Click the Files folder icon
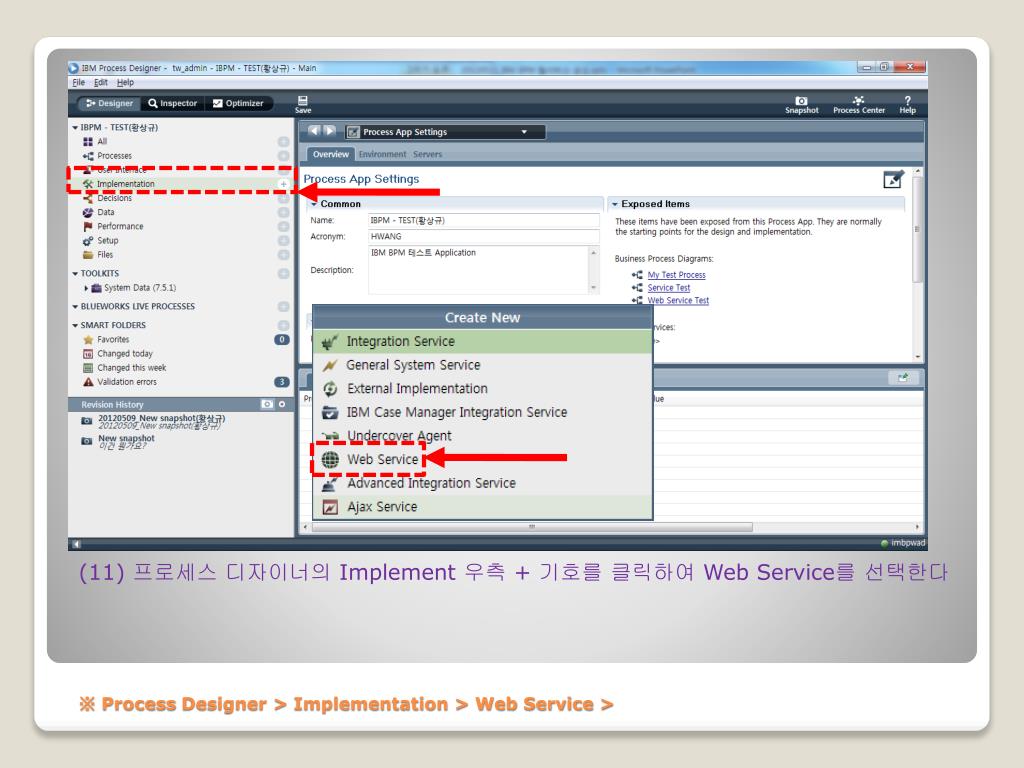Viewport: 1024px width, 768px height. pos(88,255)
